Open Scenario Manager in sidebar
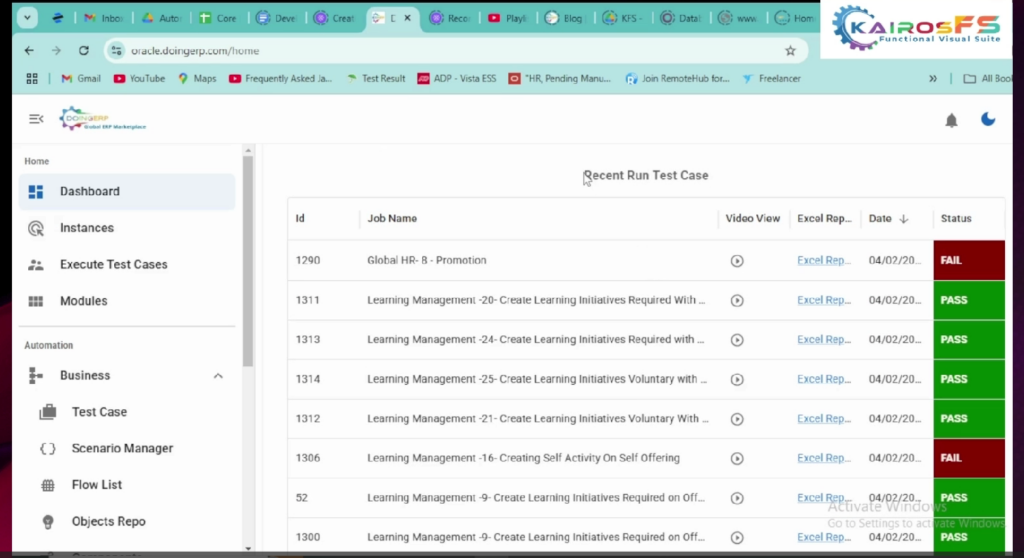The height and width of the screenshot is (558, 1024). [122, 449]
